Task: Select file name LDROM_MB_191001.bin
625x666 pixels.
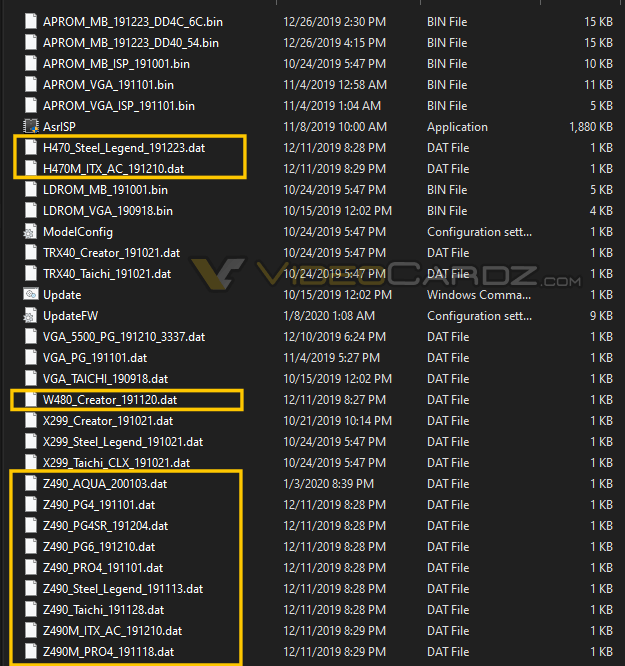Action: (x=105, y=190)
